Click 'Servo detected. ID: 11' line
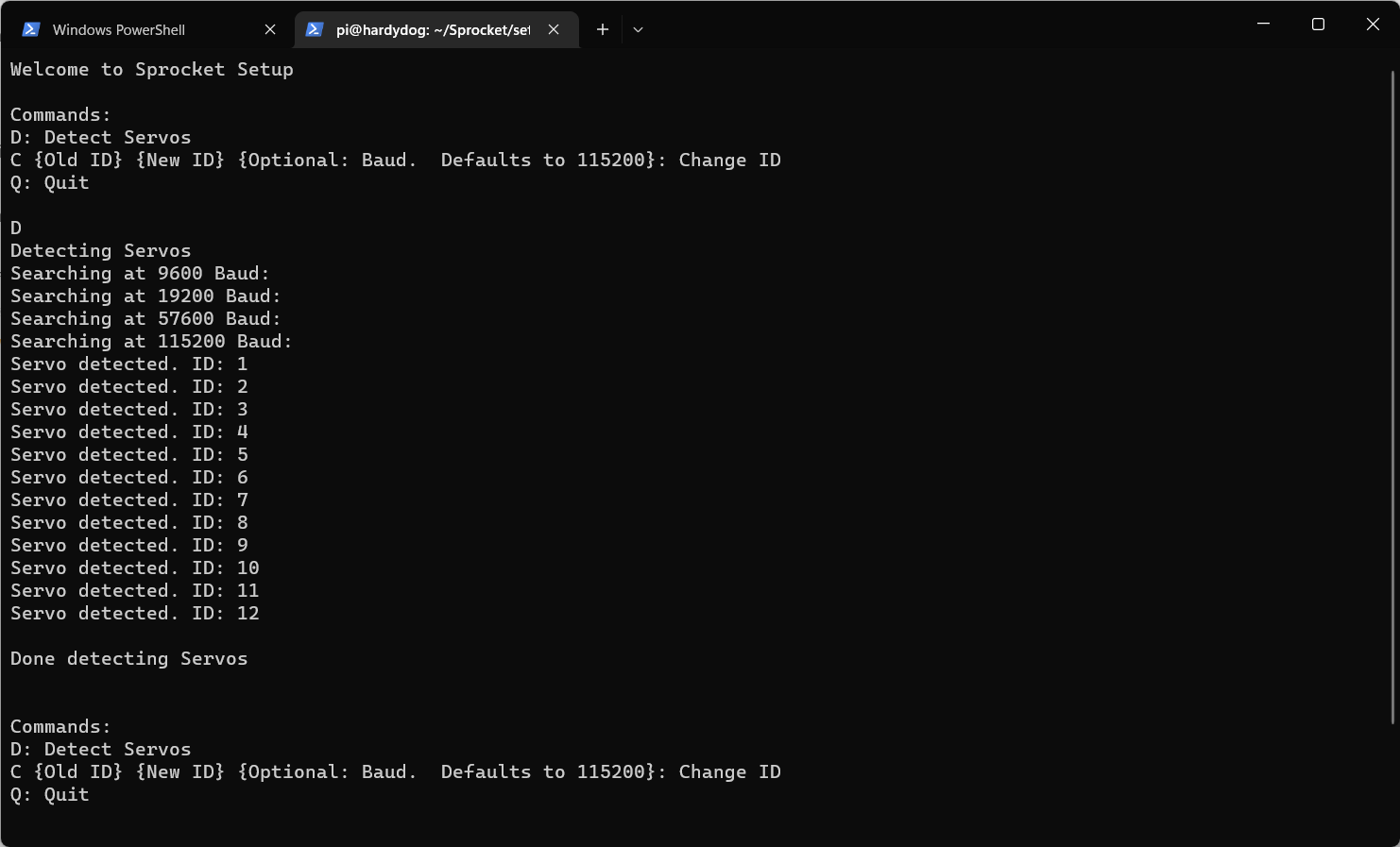Viewport: 1400px width, 847px height. coord(135,590)
